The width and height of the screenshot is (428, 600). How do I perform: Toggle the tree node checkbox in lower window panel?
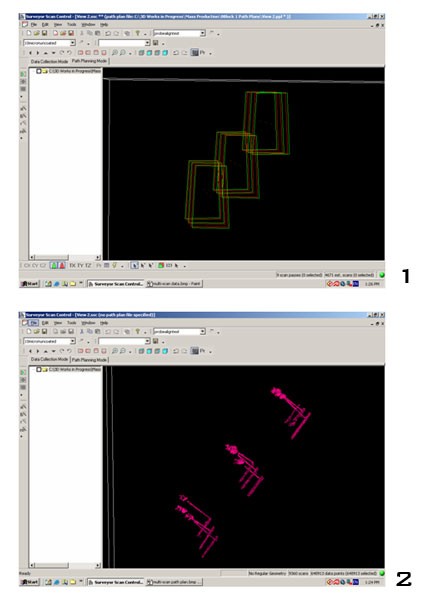39,370
